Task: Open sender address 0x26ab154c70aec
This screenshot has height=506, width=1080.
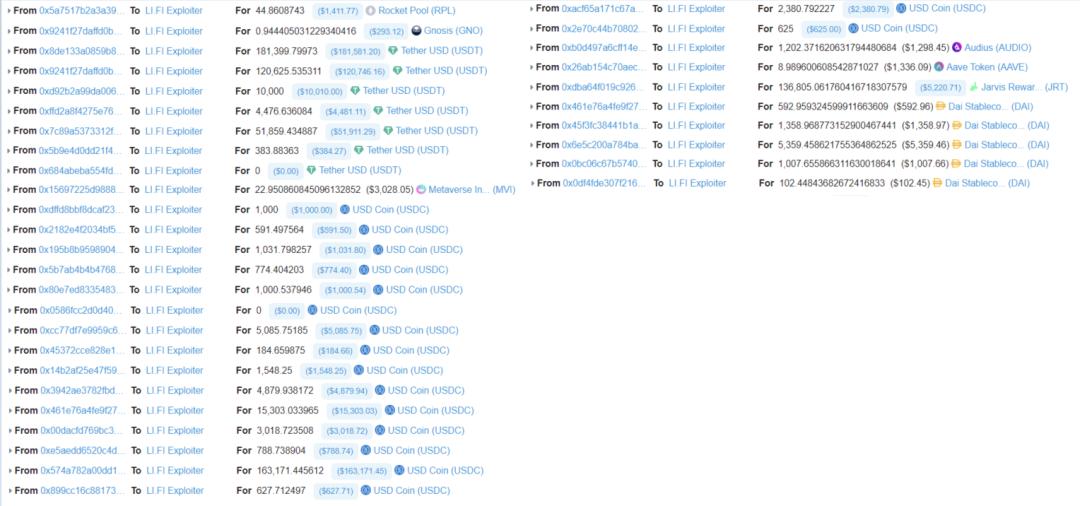Action: 604,67
